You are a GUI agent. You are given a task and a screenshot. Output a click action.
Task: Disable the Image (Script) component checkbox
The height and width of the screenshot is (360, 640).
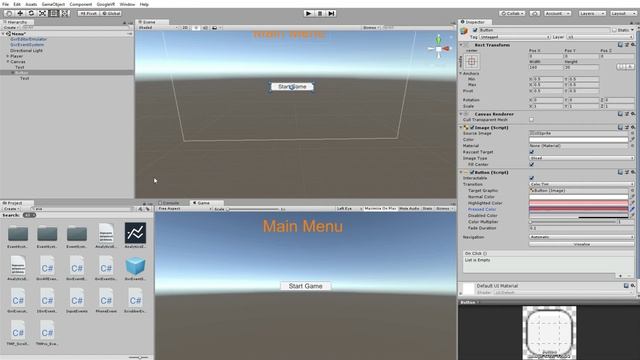[472, 128]
